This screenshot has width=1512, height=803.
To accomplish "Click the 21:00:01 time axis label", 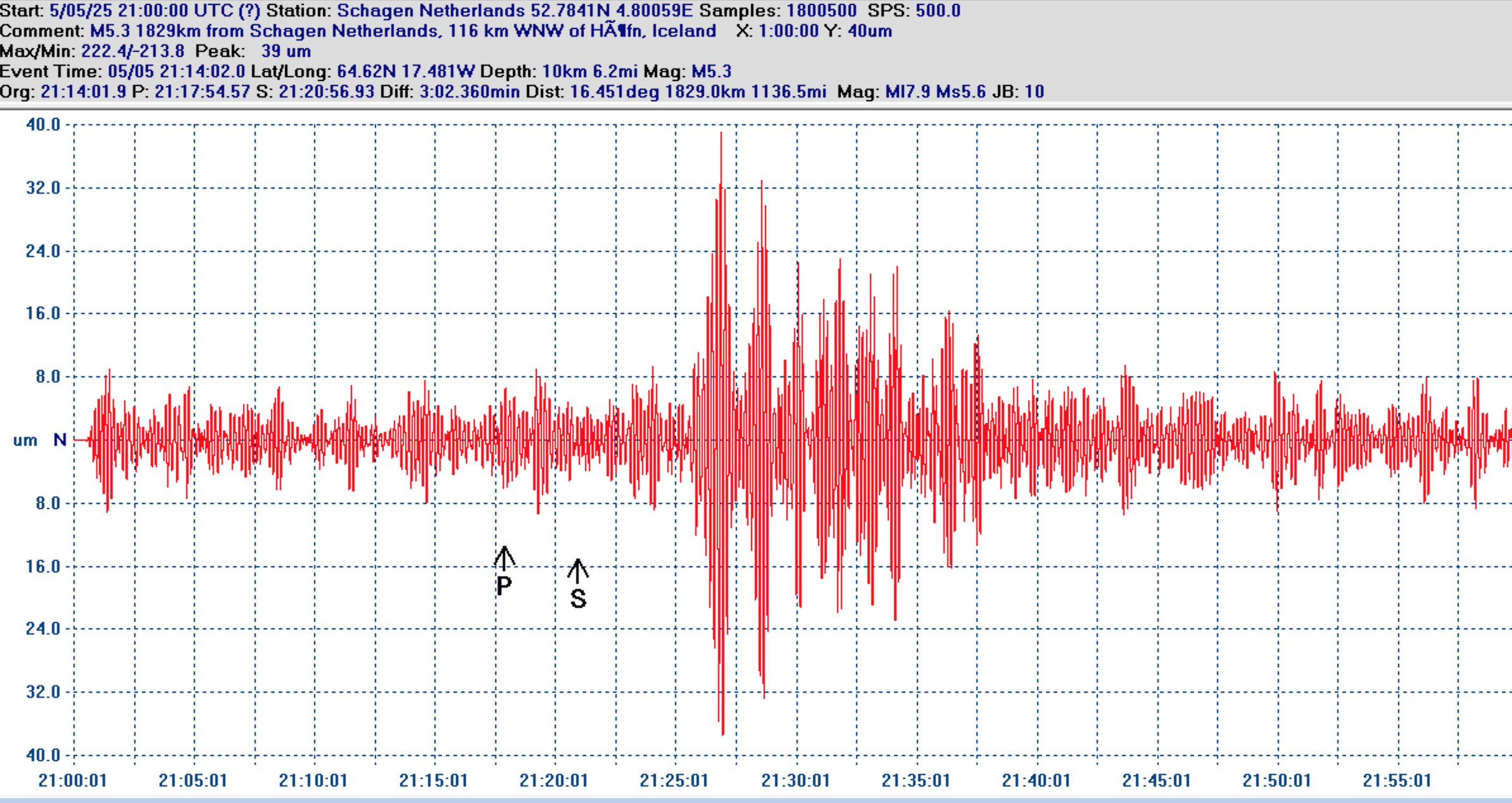I will point(73,781).
